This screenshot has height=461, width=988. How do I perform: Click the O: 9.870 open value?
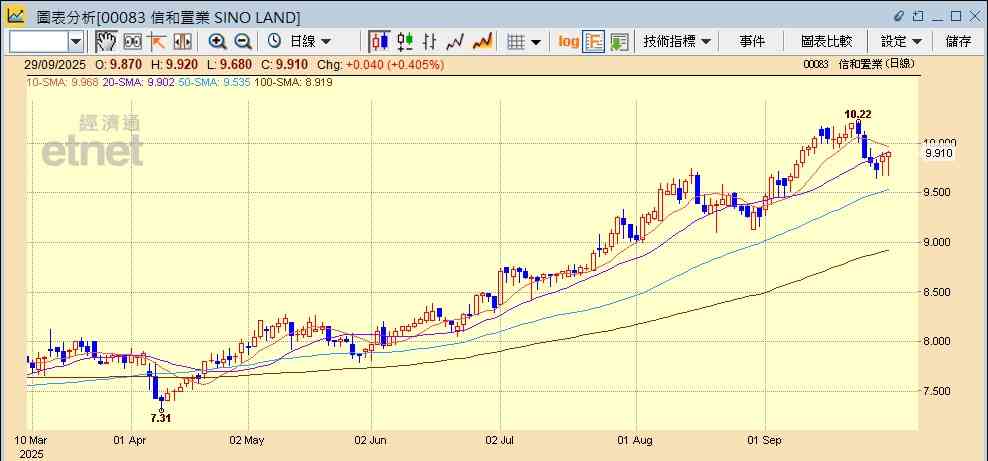[118, 64]
